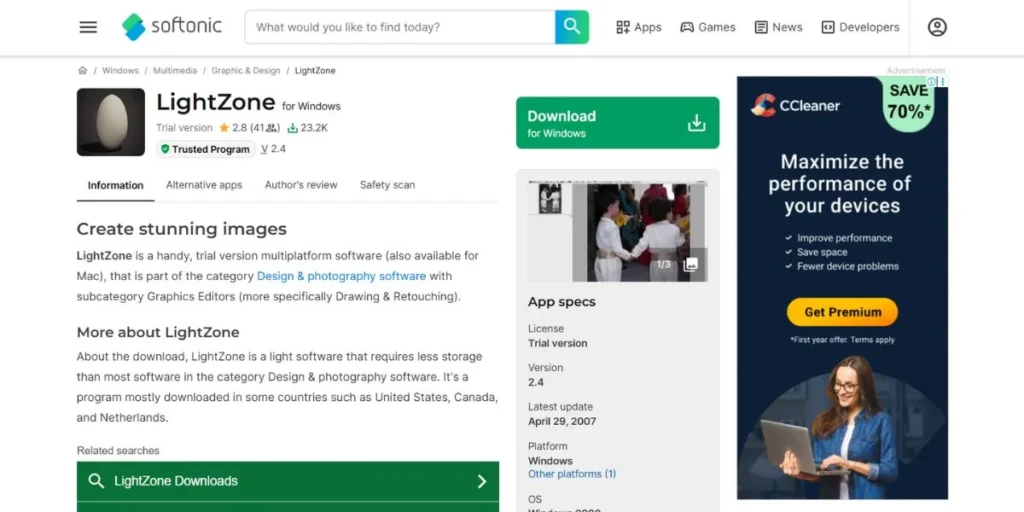Open the screenshot gallery icon
Screen dimensions: 1024x512
690,265
